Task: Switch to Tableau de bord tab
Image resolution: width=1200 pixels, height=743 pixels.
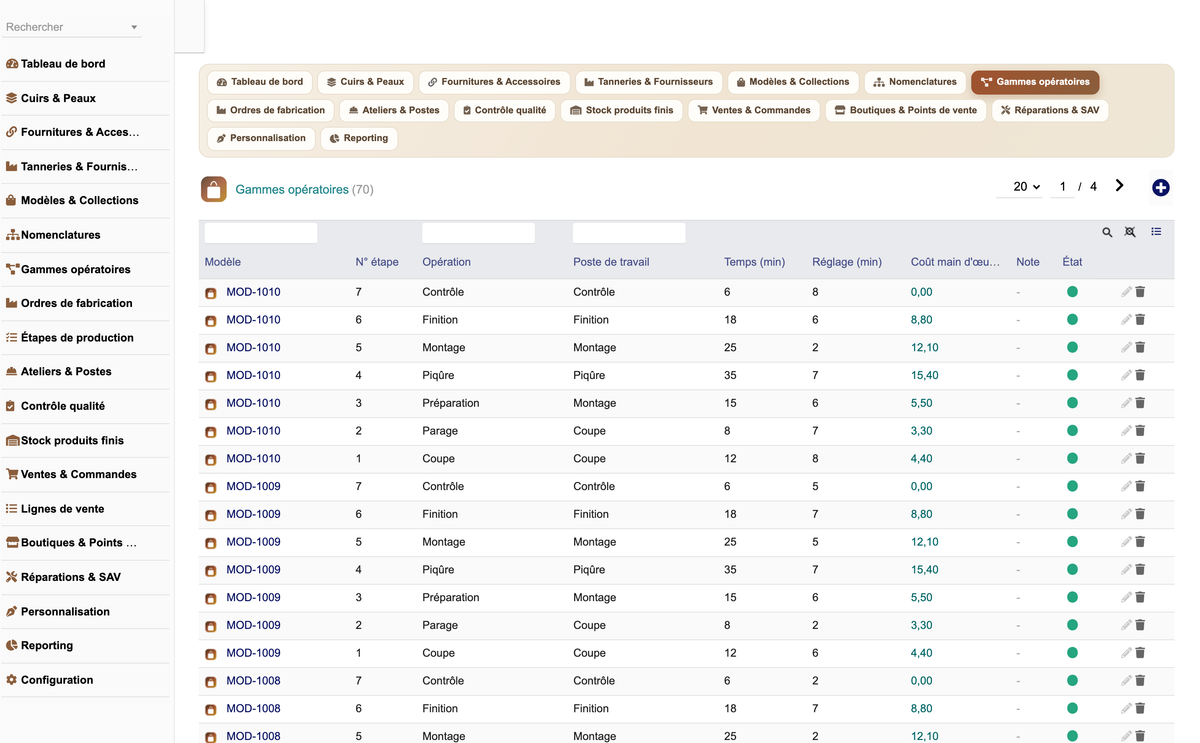Action: point(260,82)
